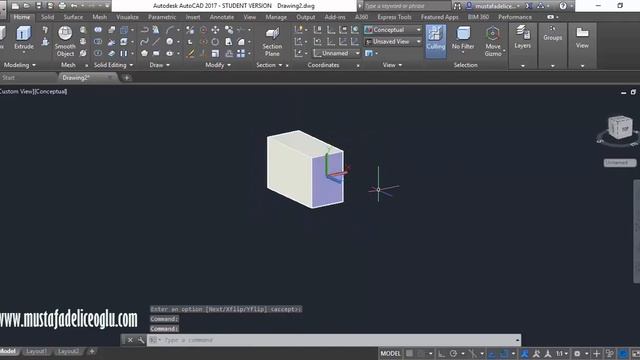The height and width of the screenshot is (360, 640).
Task: Expand the View panel title
Action: point(392,65)
